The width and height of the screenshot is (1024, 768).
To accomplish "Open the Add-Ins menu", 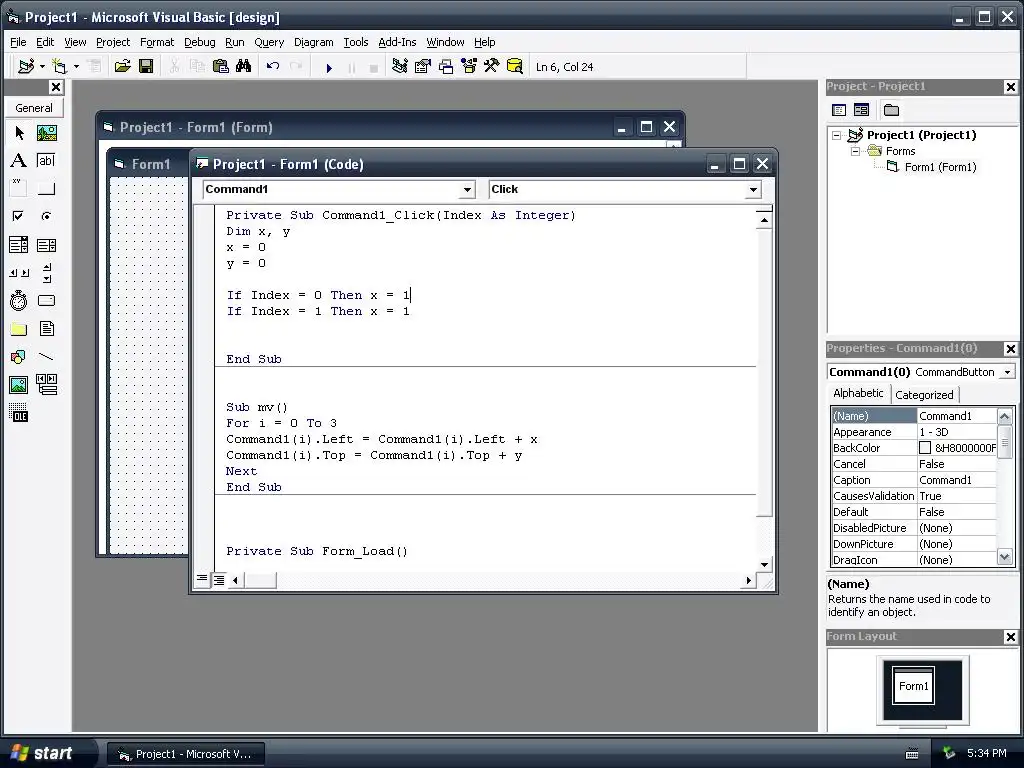I will pyautogui.click(x=397, y=42).
